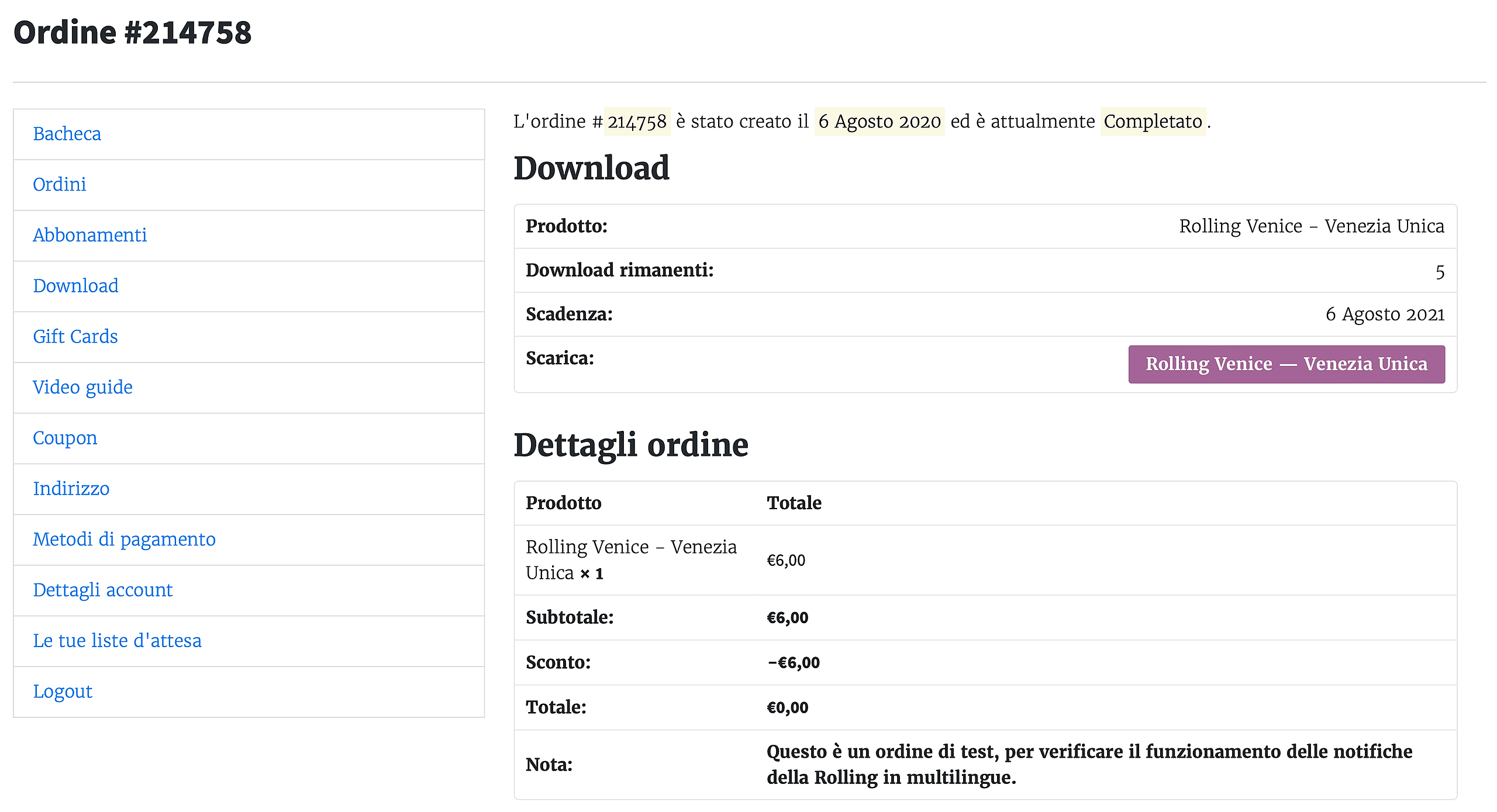Select Completato status highlight

pyautogui.click(x=1153, y=122)
